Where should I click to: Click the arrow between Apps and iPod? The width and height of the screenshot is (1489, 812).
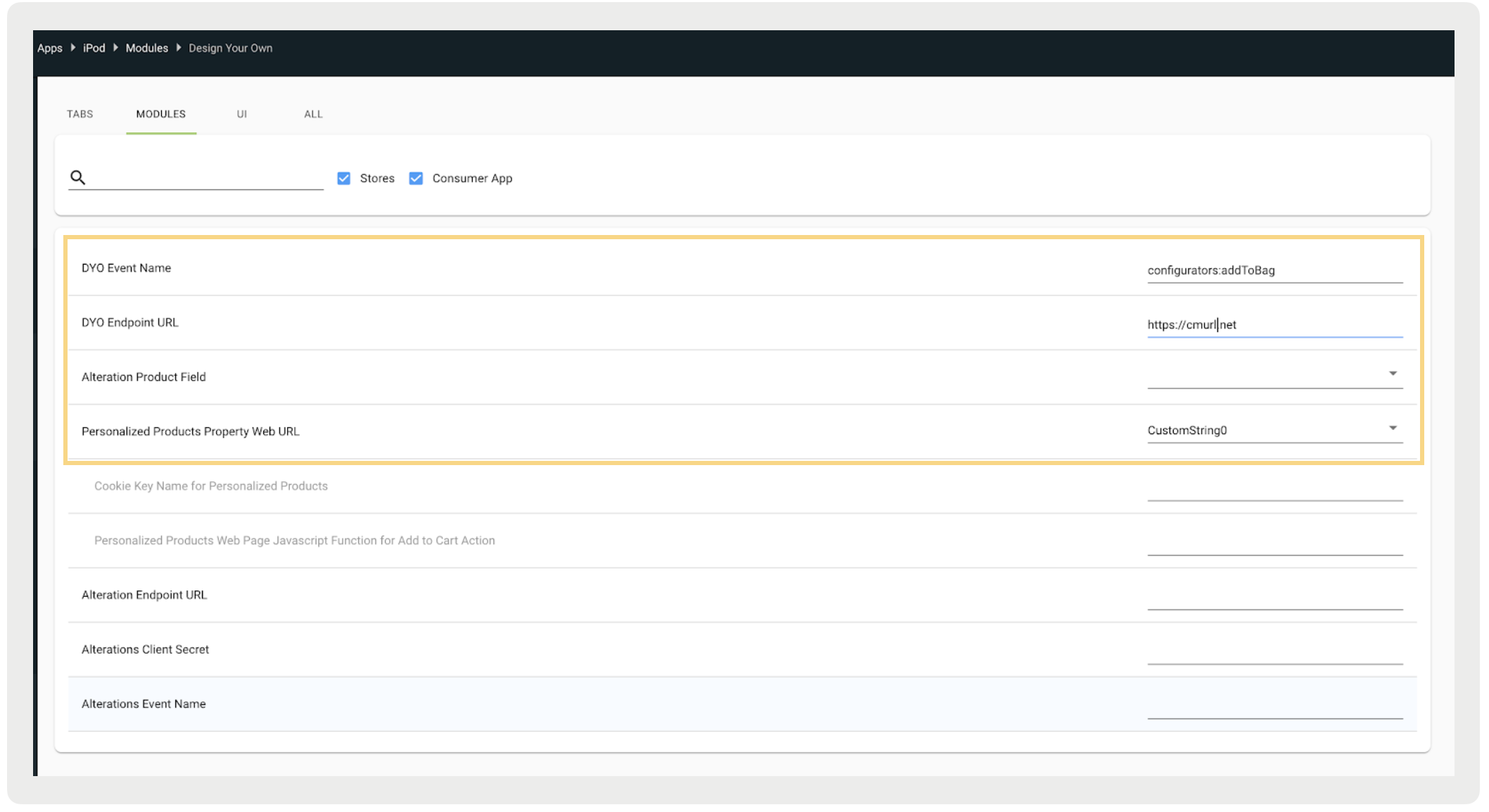[73, 48]
